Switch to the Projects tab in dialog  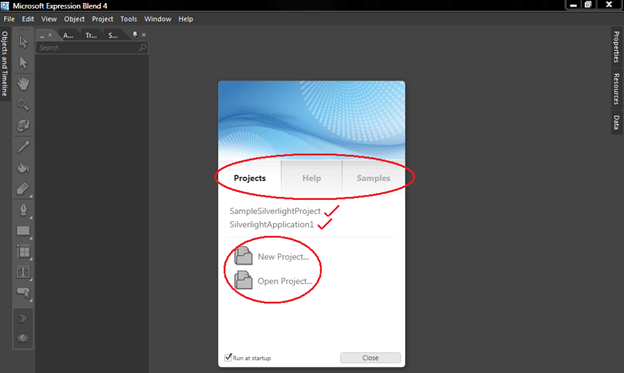(x=250, y=178)
